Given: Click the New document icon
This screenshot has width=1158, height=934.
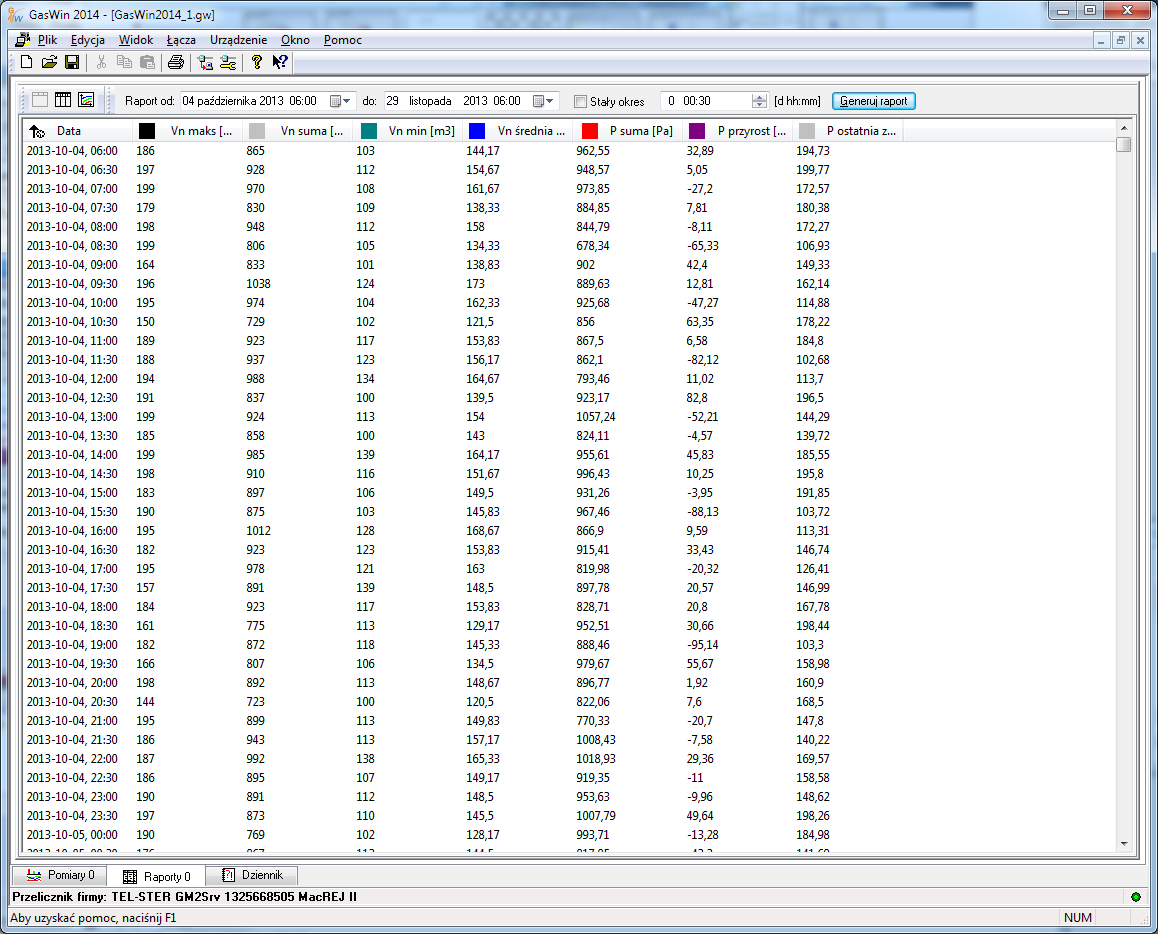Looking at the screenshot, I should pos(27,63).
